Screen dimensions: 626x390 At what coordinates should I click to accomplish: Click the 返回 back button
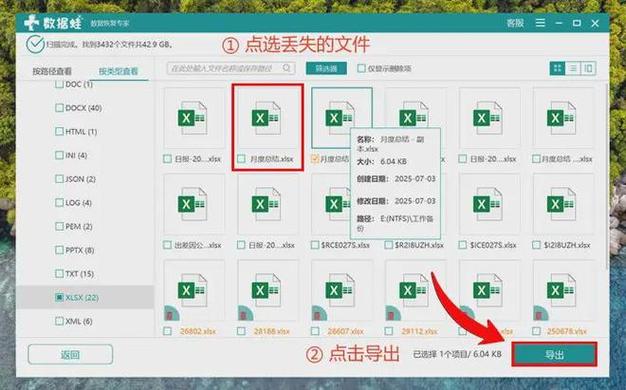point(70,354)
